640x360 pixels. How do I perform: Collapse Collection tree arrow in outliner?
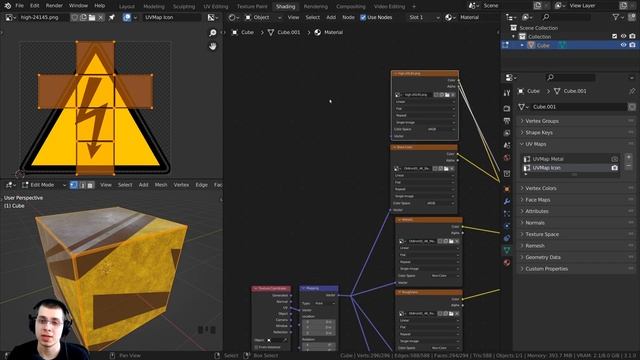[513, 36]
